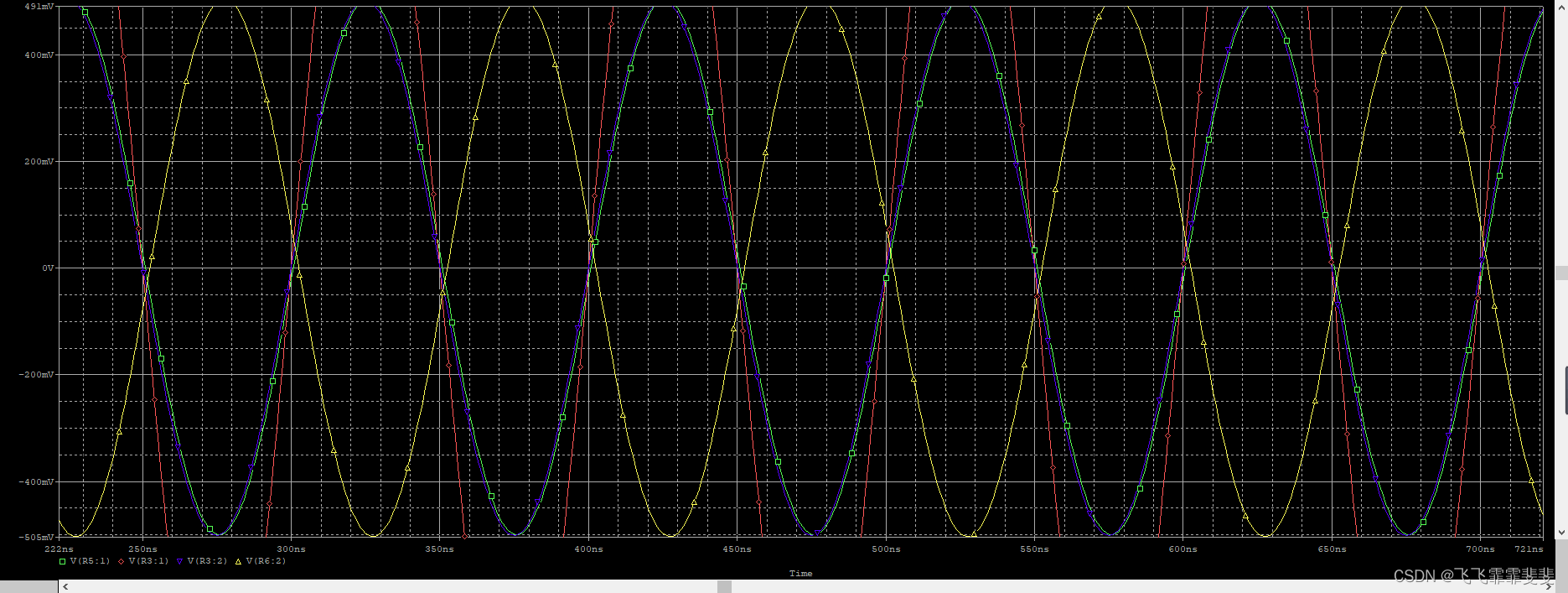The width and height of the screenshot is (1568, 593).
Task: Click the 721ns end time label
Action: click(1529, 549)
